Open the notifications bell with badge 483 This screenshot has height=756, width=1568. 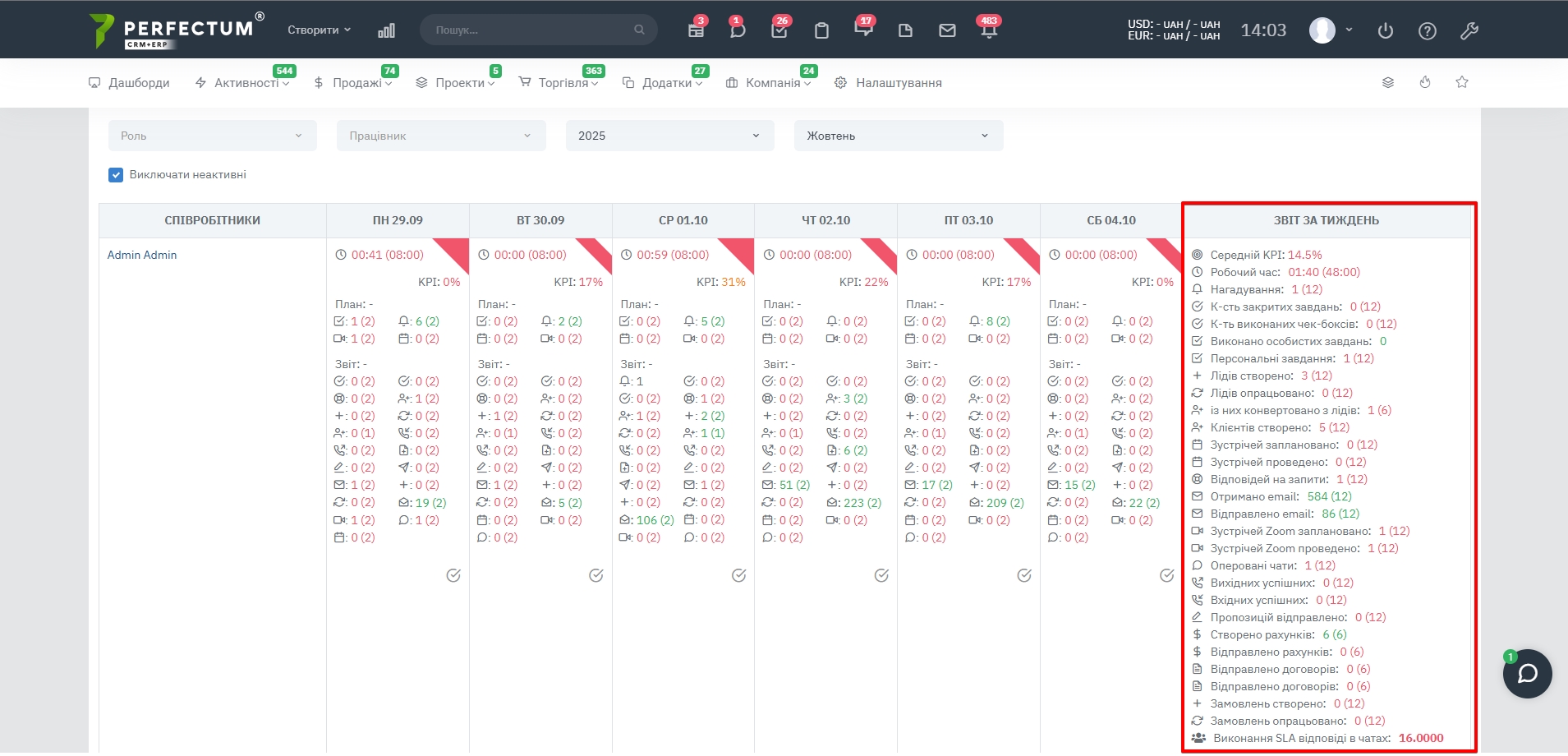click(989, 30)
